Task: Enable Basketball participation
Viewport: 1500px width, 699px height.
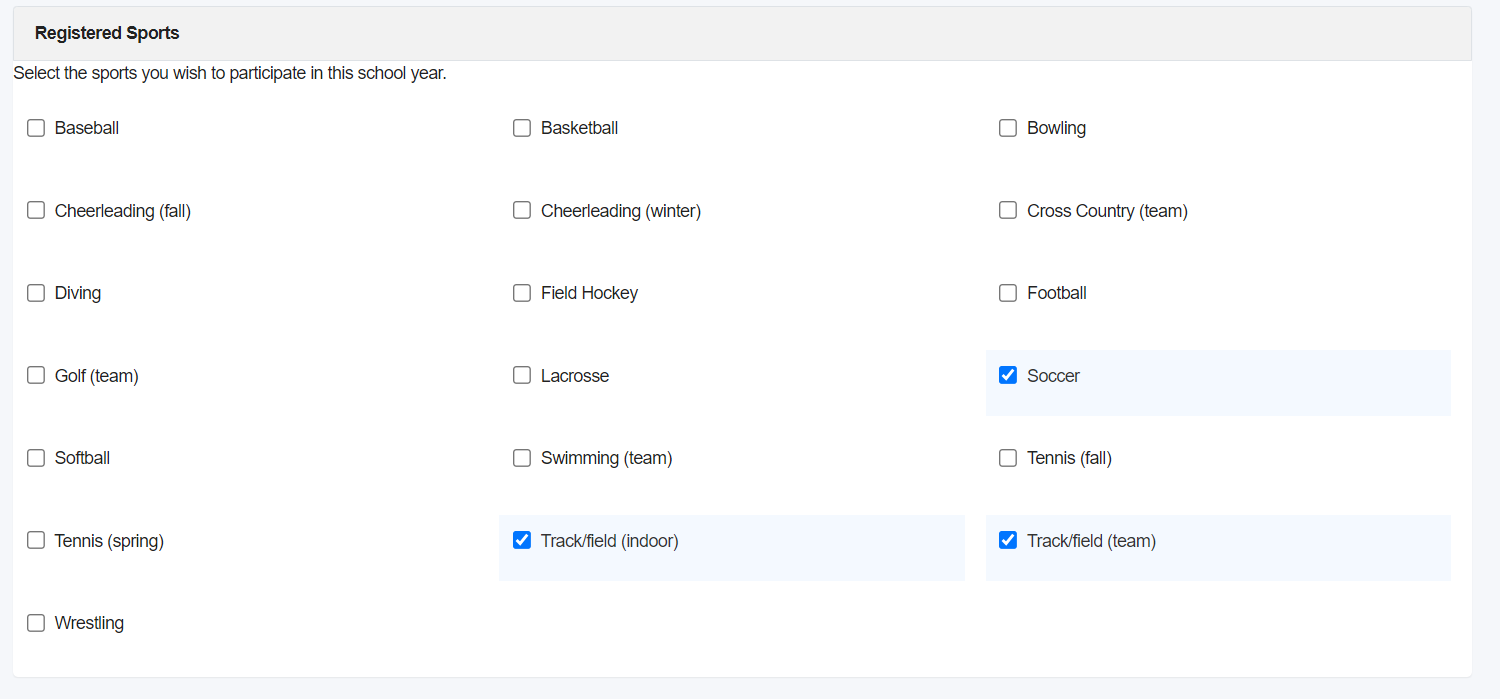Action: click(x=521, y=127)
